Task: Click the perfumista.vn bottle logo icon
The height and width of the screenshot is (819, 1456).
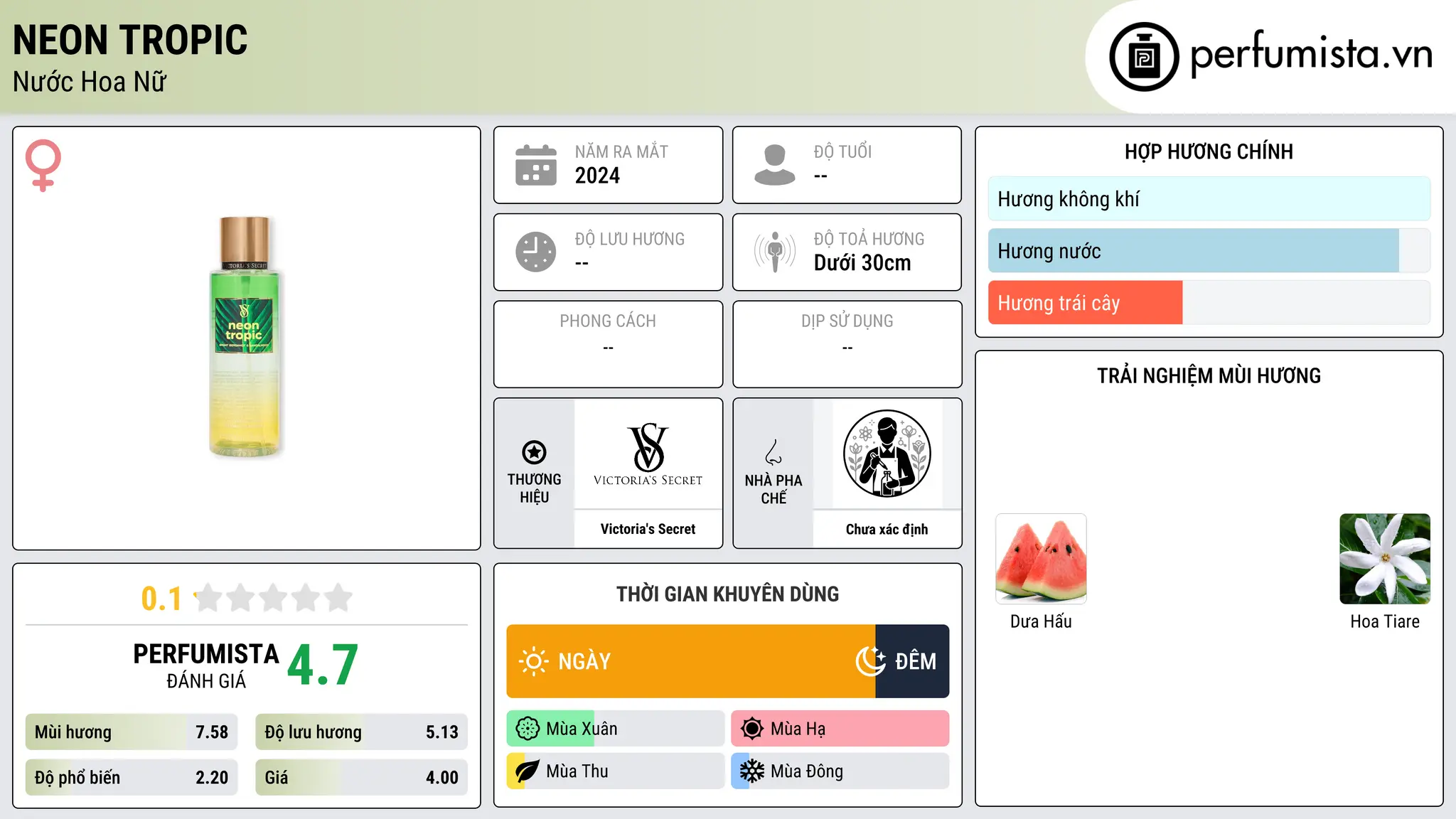Action: pos(1144,57)
